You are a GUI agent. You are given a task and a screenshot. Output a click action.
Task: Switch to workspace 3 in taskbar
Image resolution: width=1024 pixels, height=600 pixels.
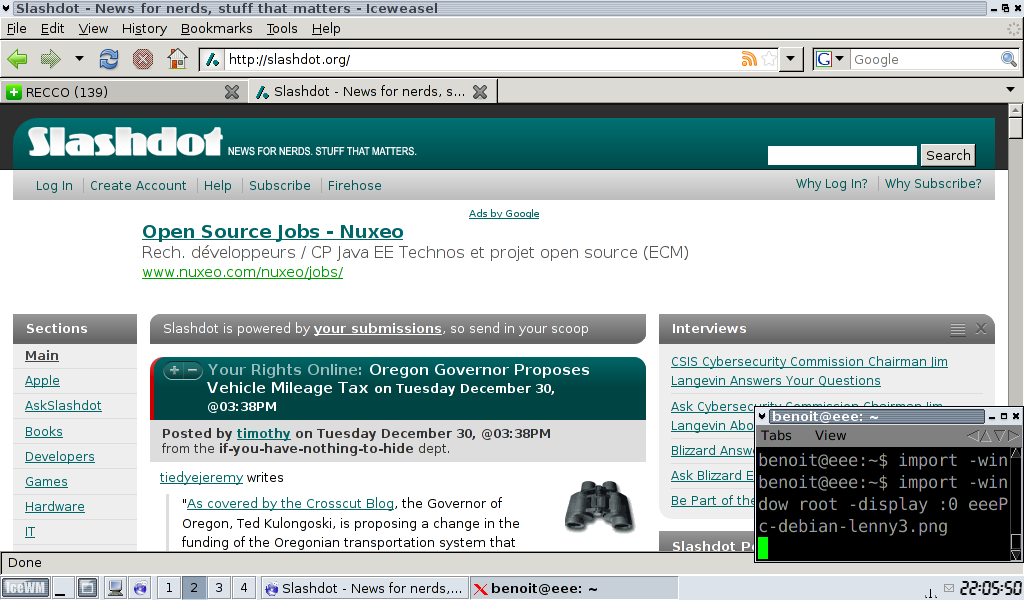pos(219,588)
